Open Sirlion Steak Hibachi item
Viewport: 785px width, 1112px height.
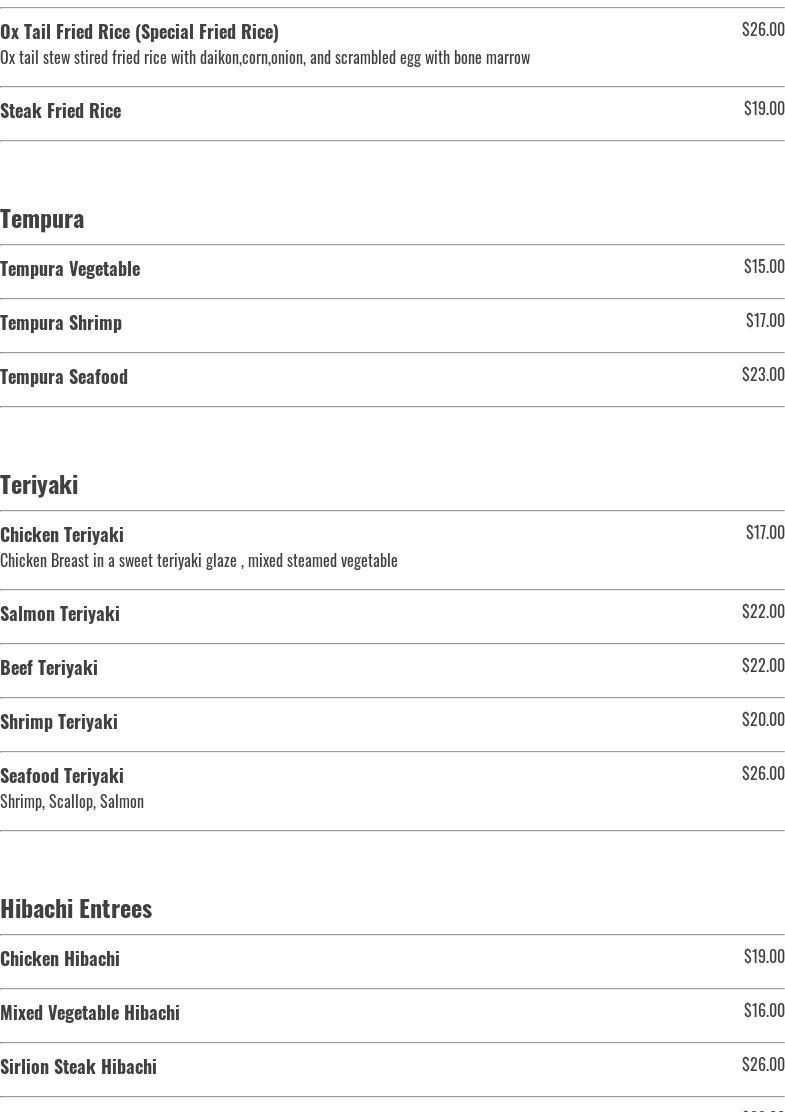78,1067
